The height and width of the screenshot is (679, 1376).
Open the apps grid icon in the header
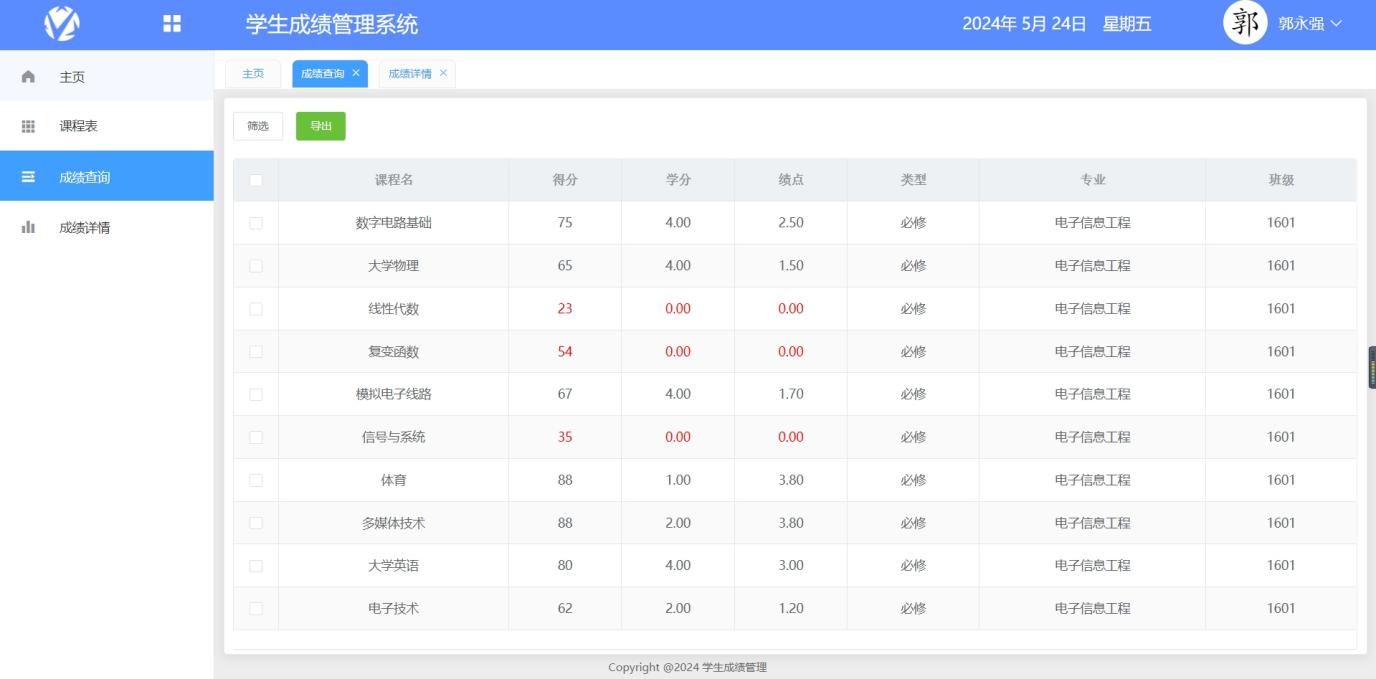170,22
